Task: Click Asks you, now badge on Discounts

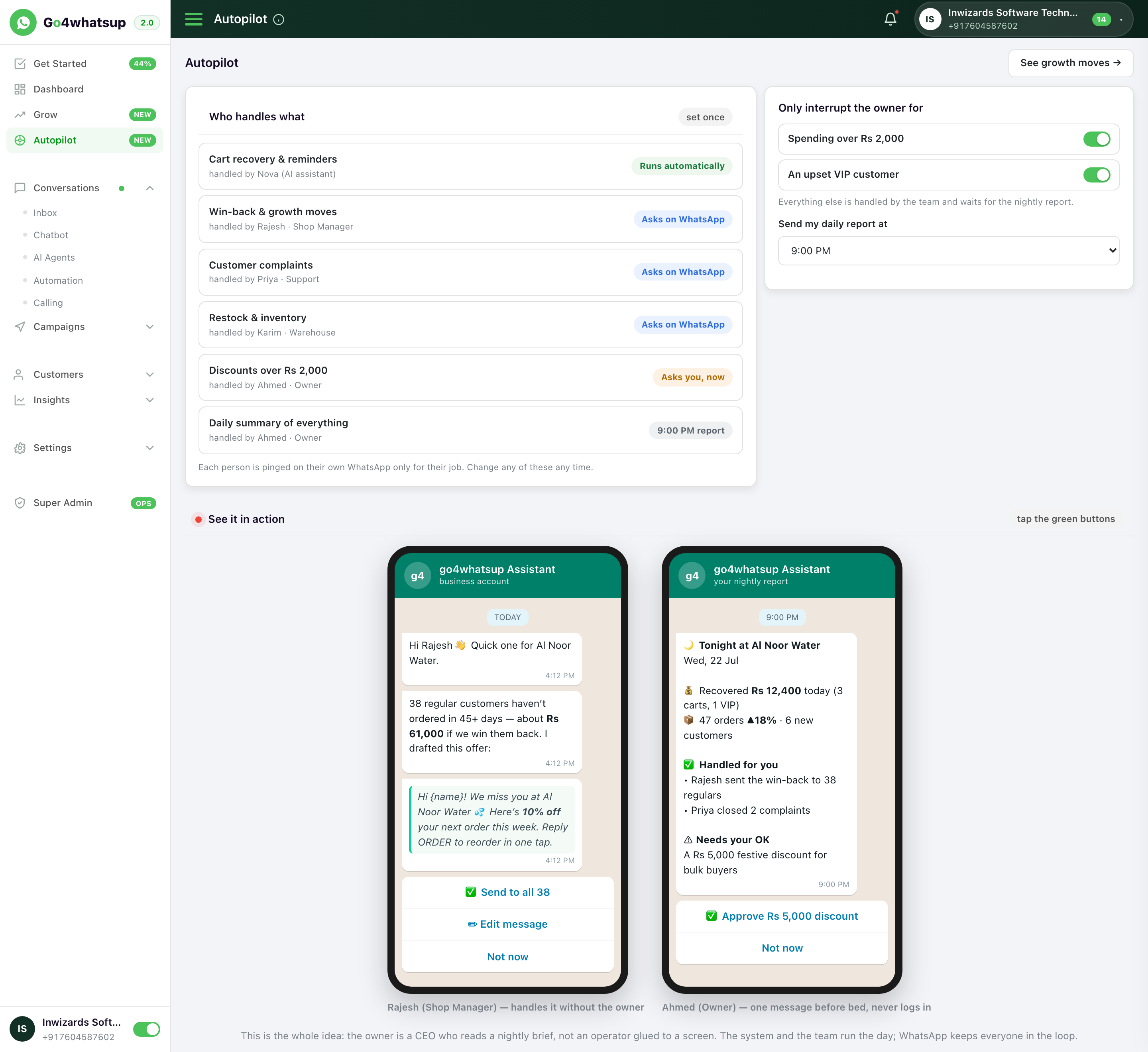Action: pos(692,377)
